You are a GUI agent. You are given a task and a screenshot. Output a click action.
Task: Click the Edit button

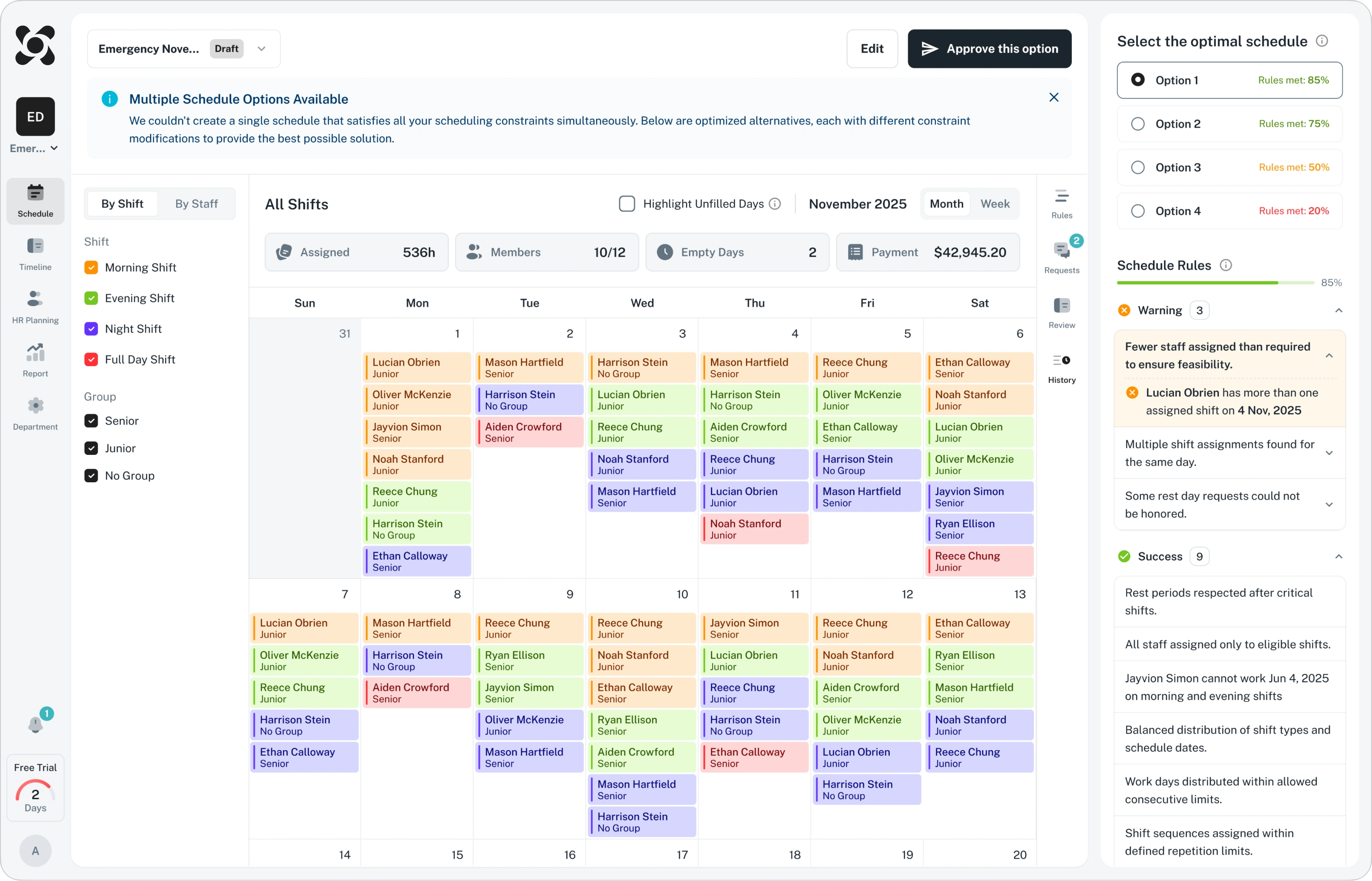pyautogui.click(x=871, y=48)
